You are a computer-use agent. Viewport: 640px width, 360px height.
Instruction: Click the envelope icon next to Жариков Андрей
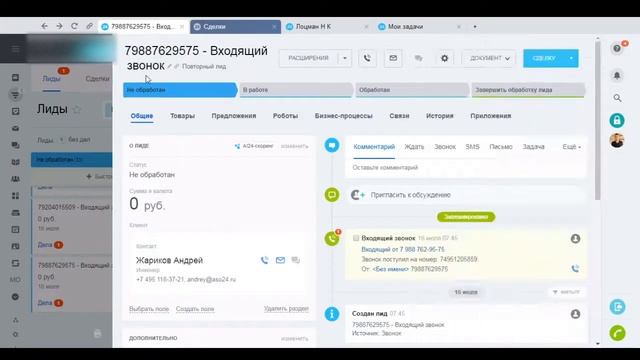coord(280,260)
